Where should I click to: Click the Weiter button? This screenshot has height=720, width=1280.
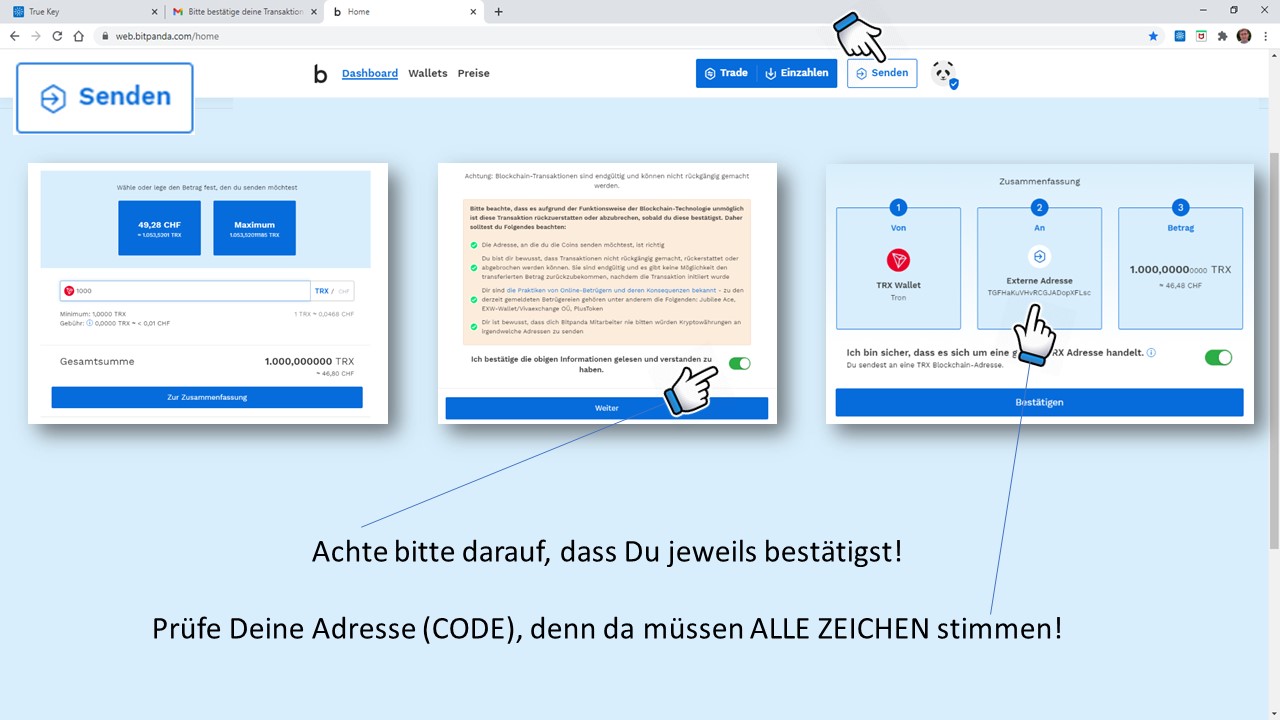(607, 408)
